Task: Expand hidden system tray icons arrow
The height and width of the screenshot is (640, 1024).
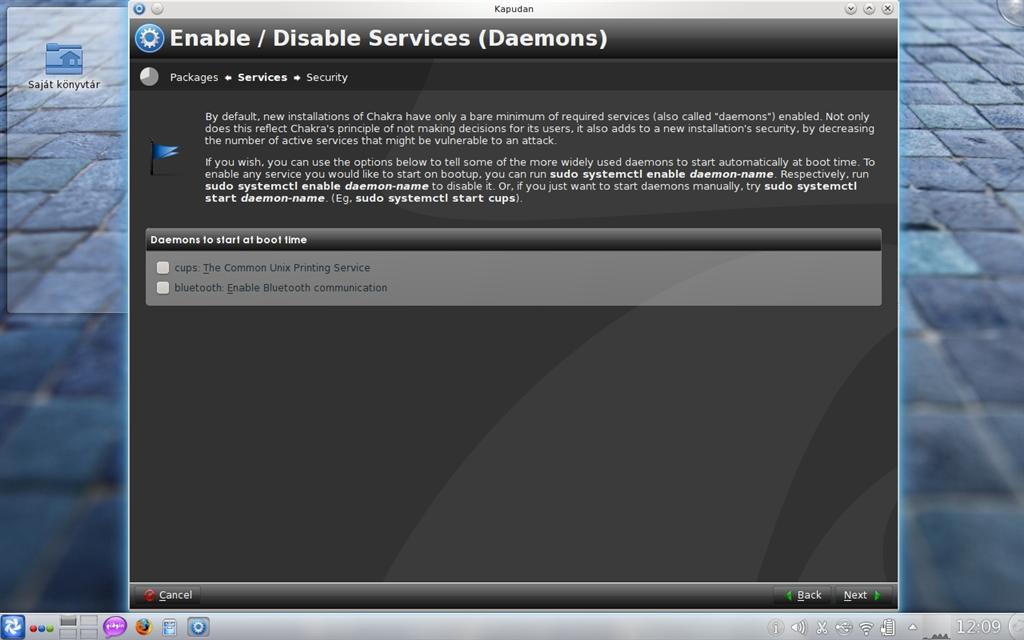Action: 912,628
